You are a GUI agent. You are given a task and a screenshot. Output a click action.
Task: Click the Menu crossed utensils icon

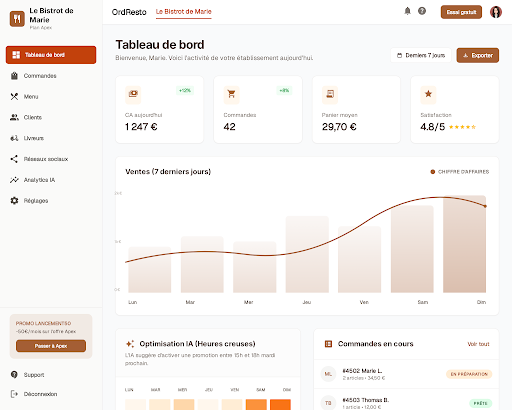(14, 97)
